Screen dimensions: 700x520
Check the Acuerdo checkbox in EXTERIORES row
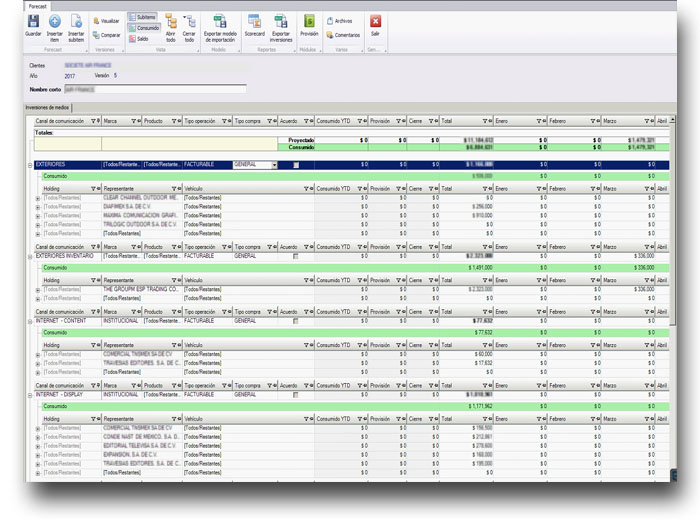(x=296, y=165)
